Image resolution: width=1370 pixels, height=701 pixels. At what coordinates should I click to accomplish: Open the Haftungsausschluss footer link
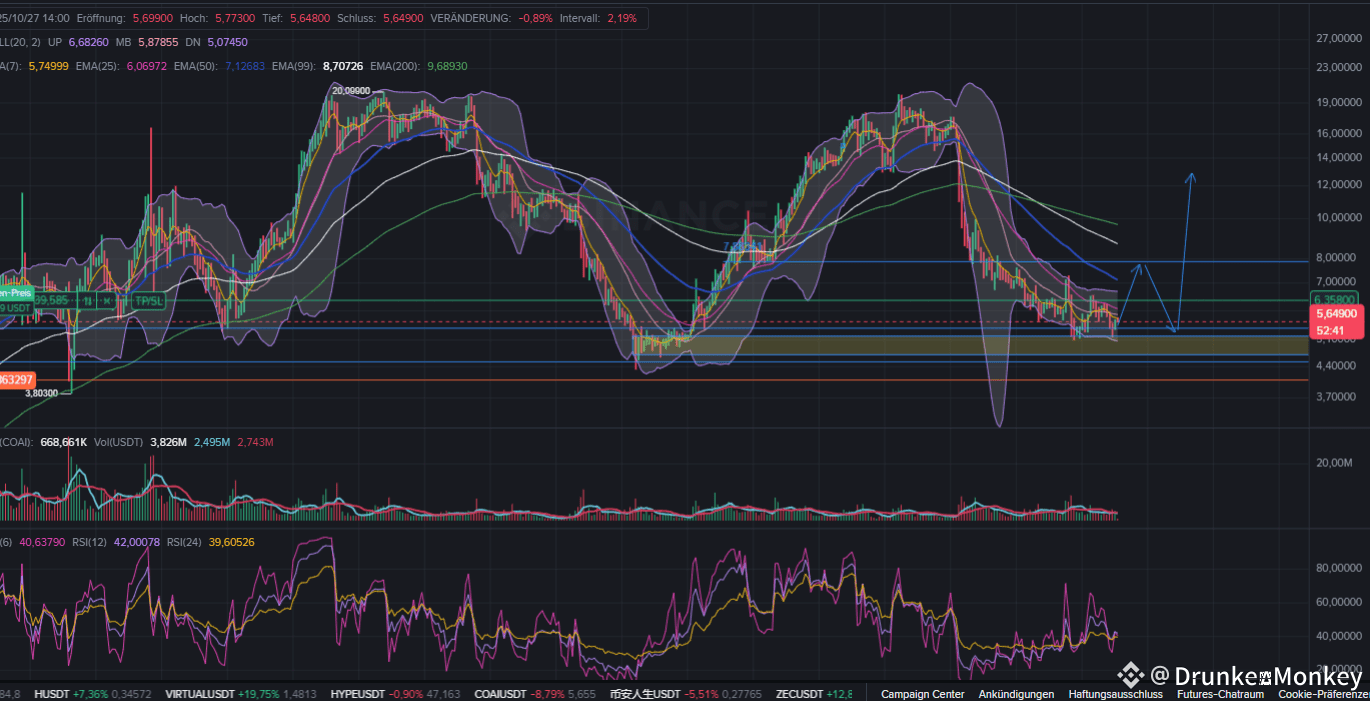tap(1115, 694)
